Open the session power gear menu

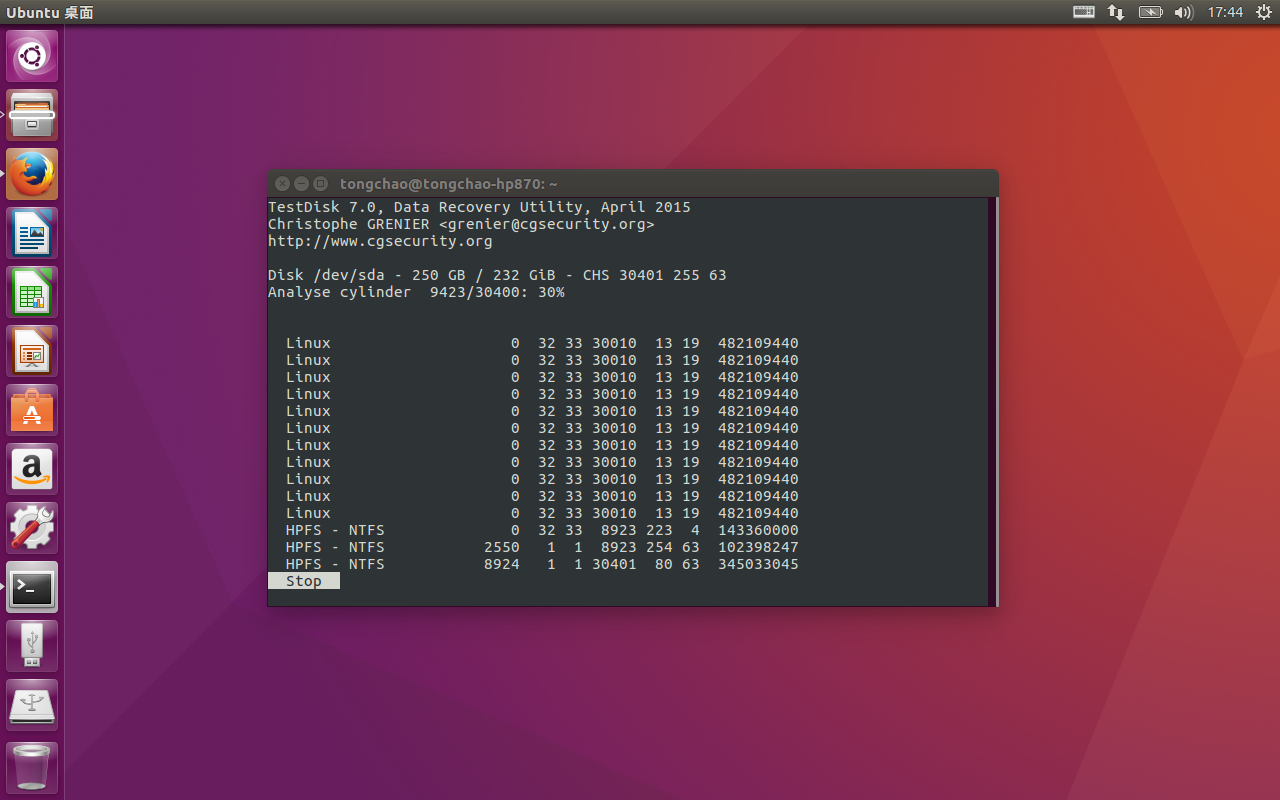click(x=1263, y=12)
